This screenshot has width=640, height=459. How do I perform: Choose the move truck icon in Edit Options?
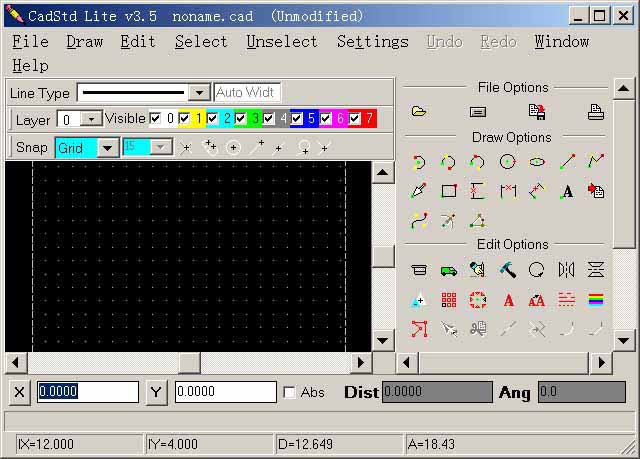[449, 269]
